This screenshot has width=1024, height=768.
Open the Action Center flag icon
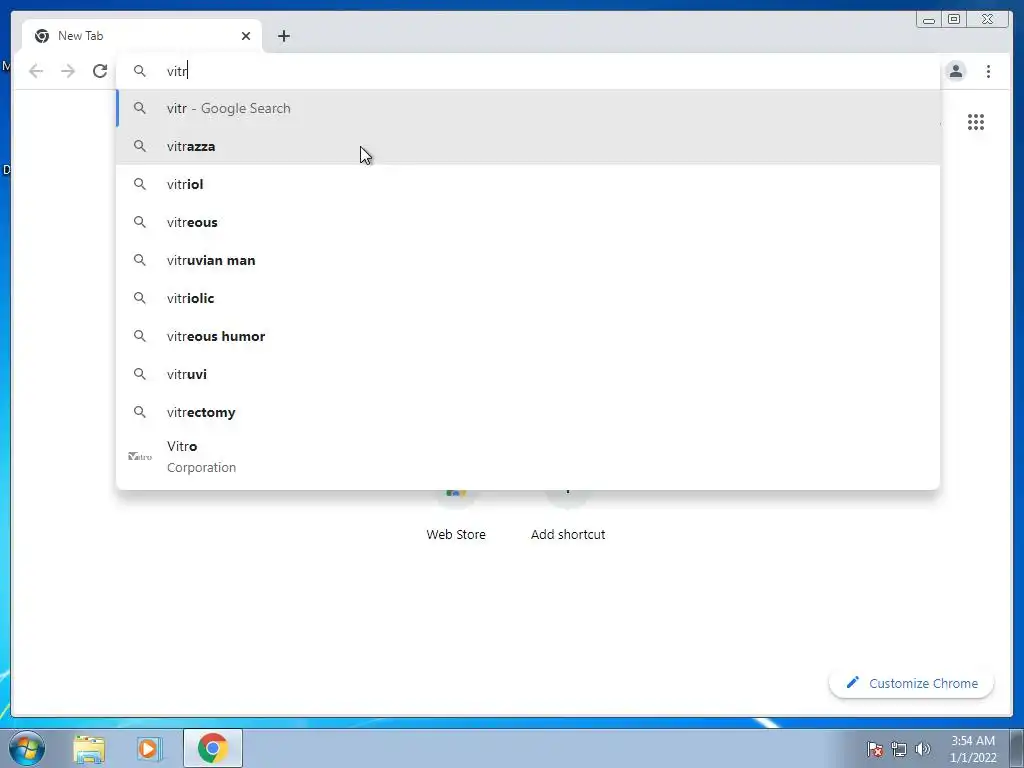875,749
